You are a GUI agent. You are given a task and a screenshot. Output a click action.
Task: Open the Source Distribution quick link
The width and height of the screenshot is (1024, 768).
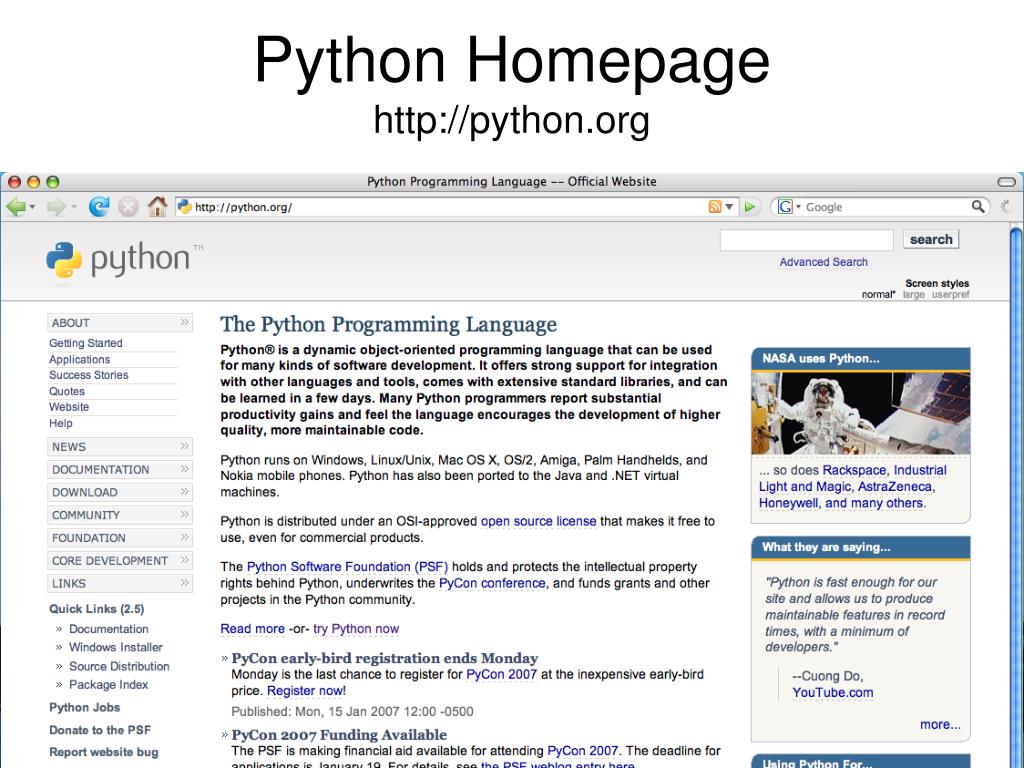(119, 666)
